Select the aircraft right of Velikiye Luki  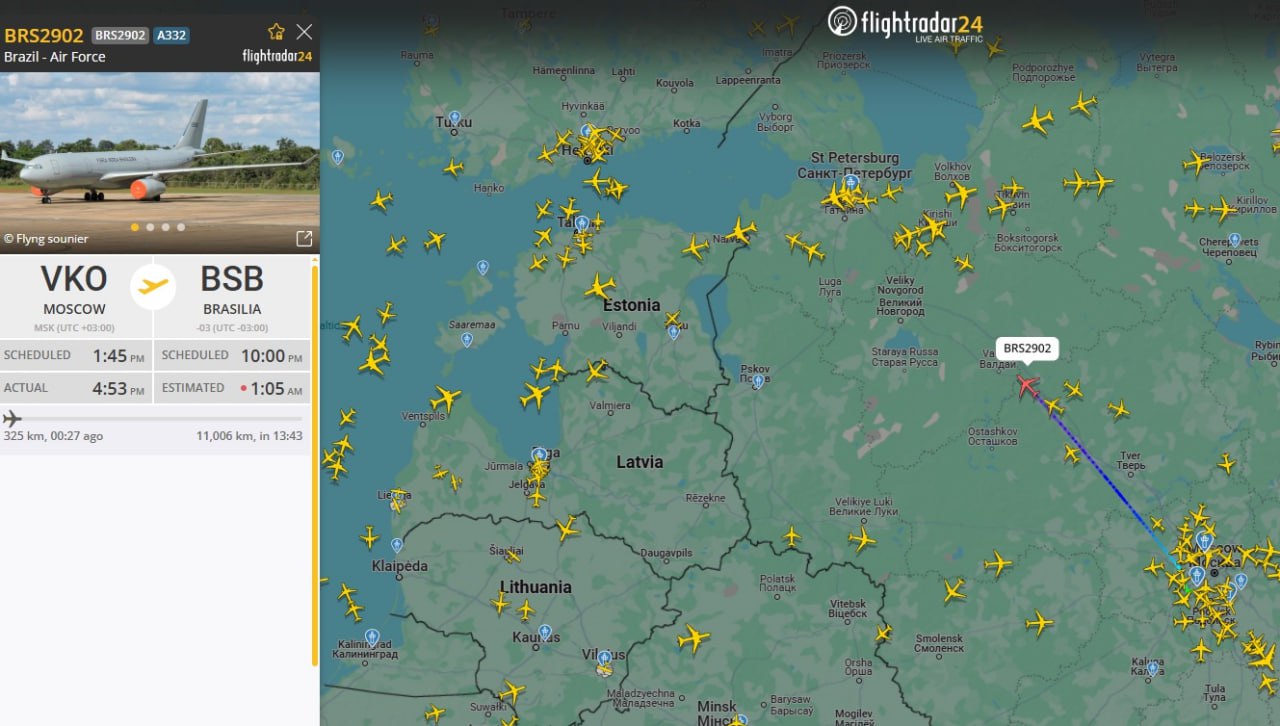pos(861,540)
